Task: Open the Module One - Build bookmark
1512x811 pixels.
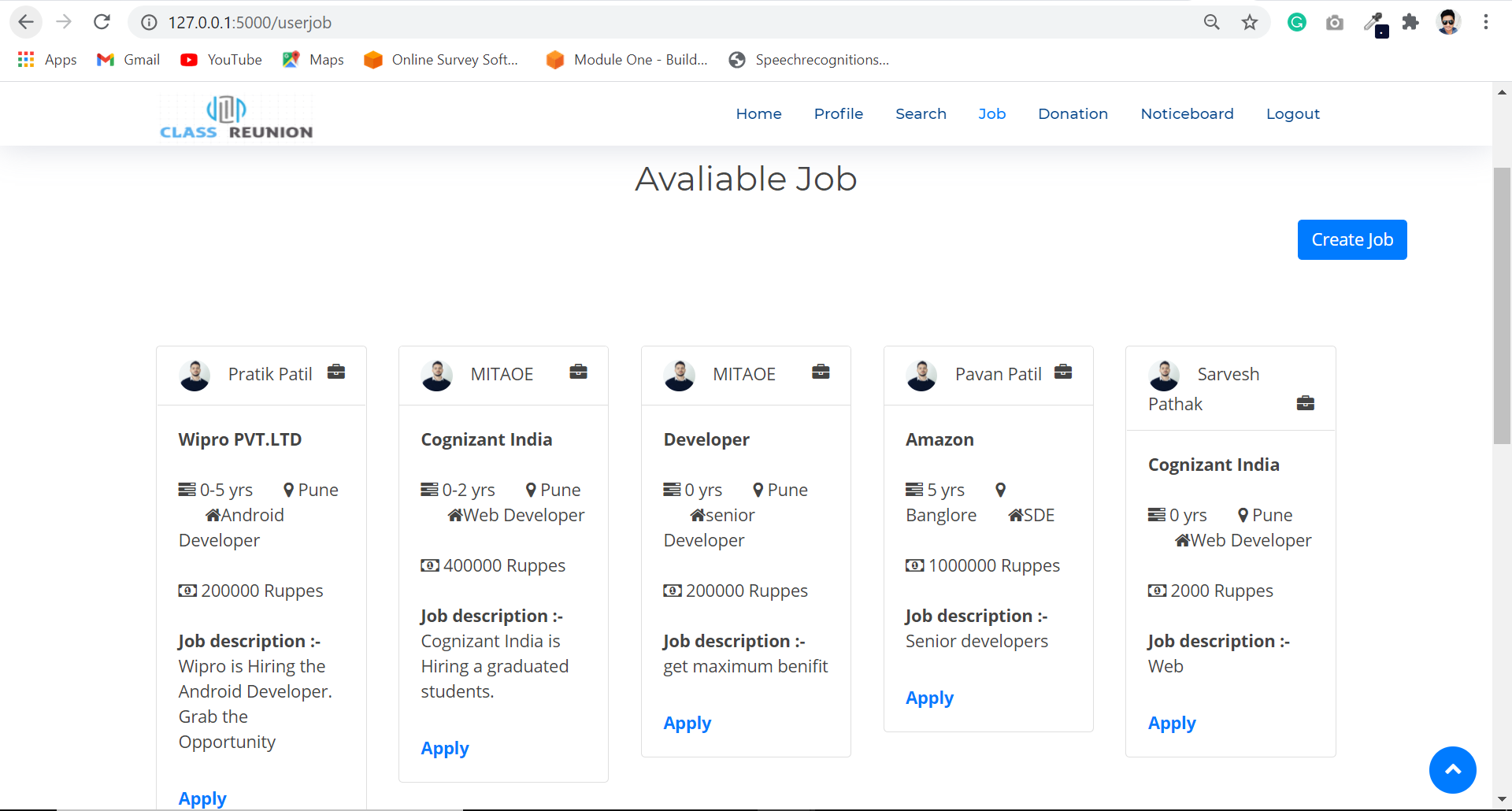Action: [627, 60]
